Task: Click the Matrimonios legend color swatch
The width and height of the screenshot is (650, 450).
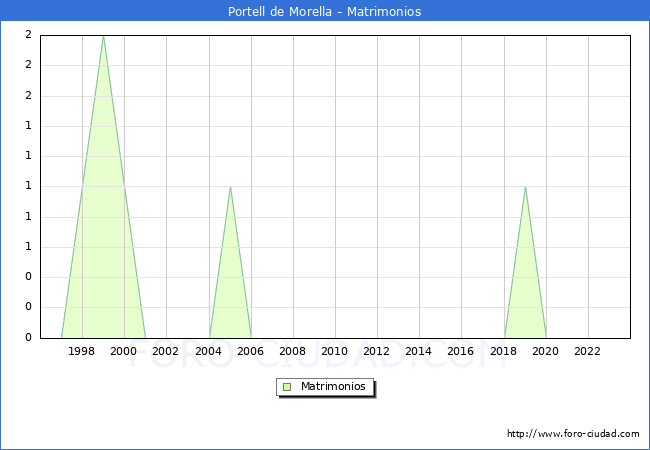Action: pyautogui.click(x=287, y=387)
